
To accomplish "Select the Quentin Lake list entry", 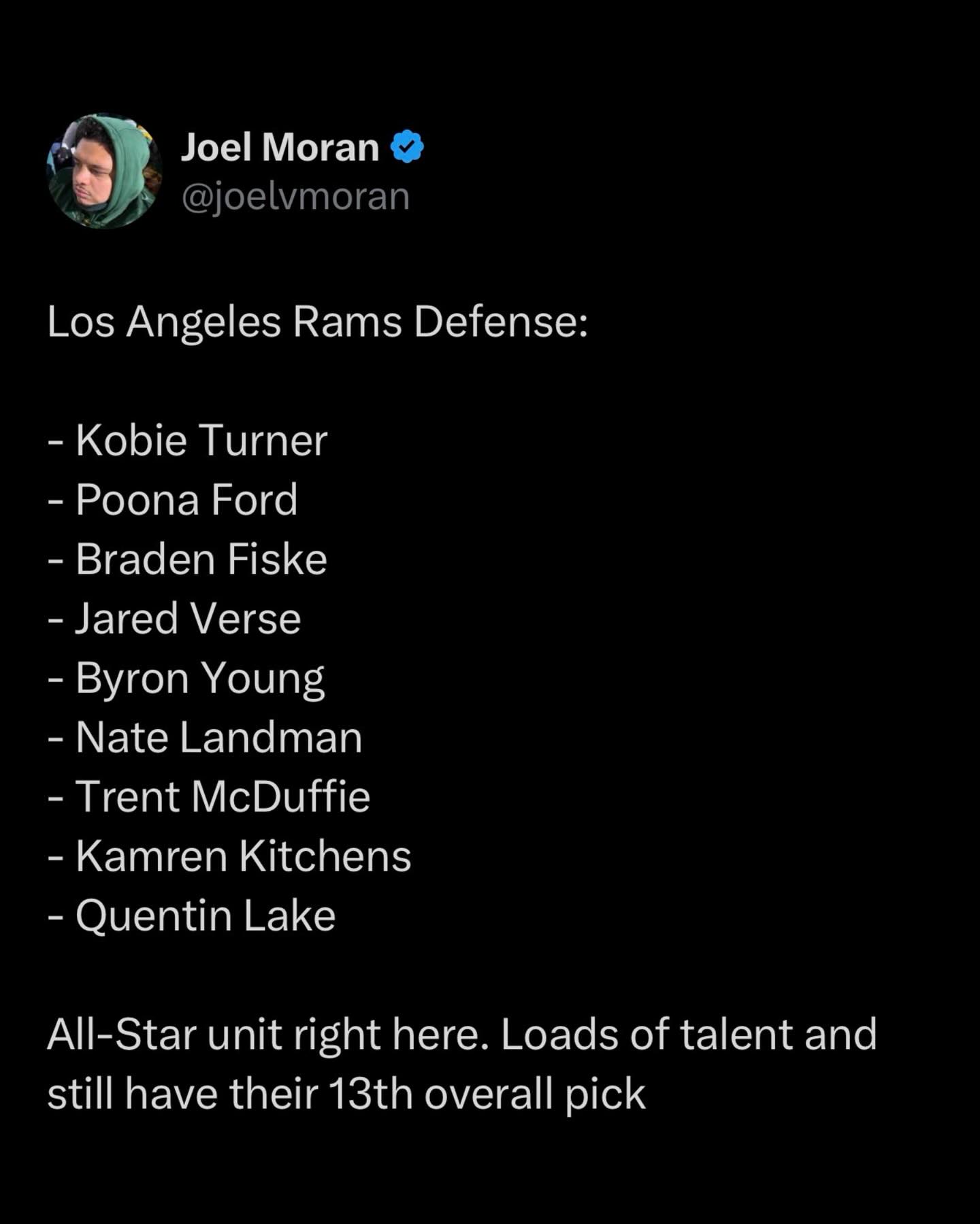I will pyautogui.click(x=205, y=916).
